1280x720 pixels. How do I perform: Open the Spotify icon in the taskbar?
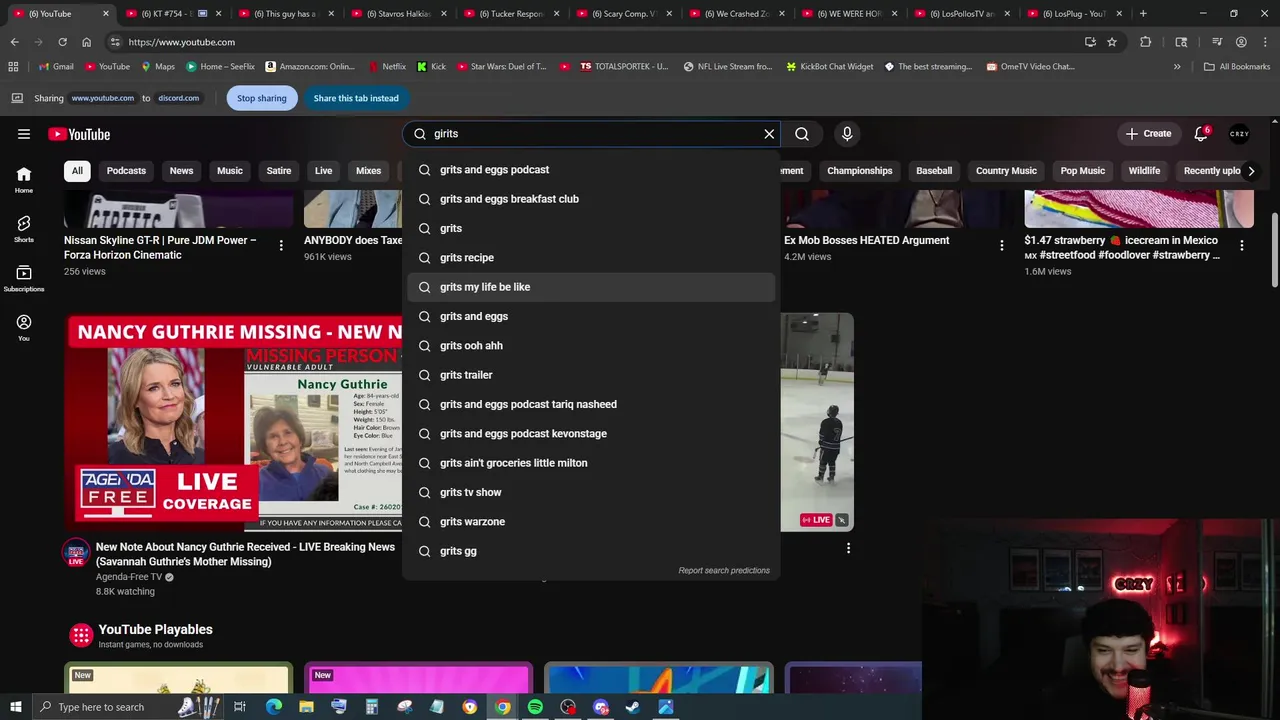point(535,707)
